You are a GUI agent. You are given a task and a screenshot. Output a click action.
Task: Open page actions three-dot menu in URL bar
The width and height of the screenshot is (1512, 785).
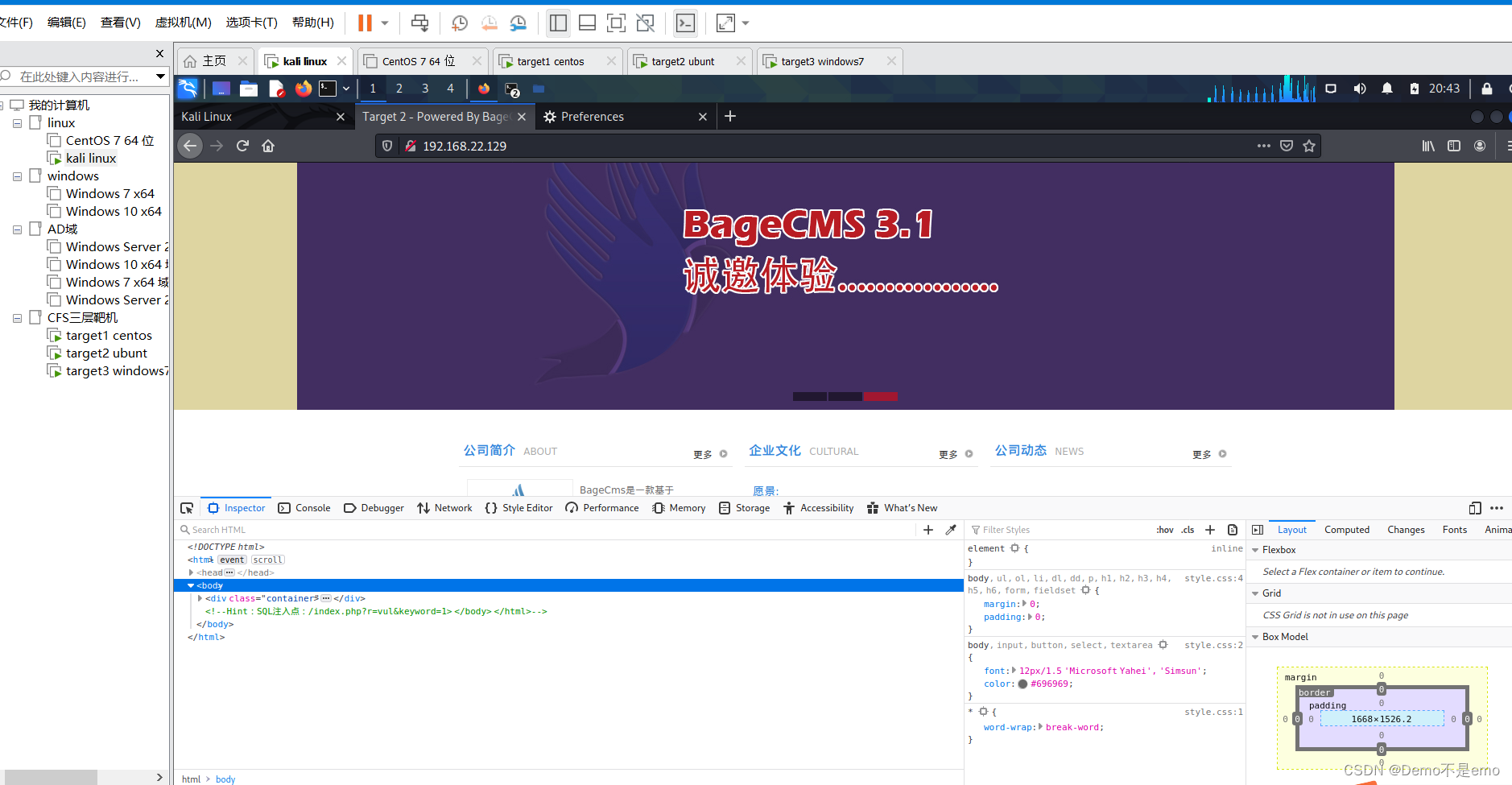click(1264, 146)
